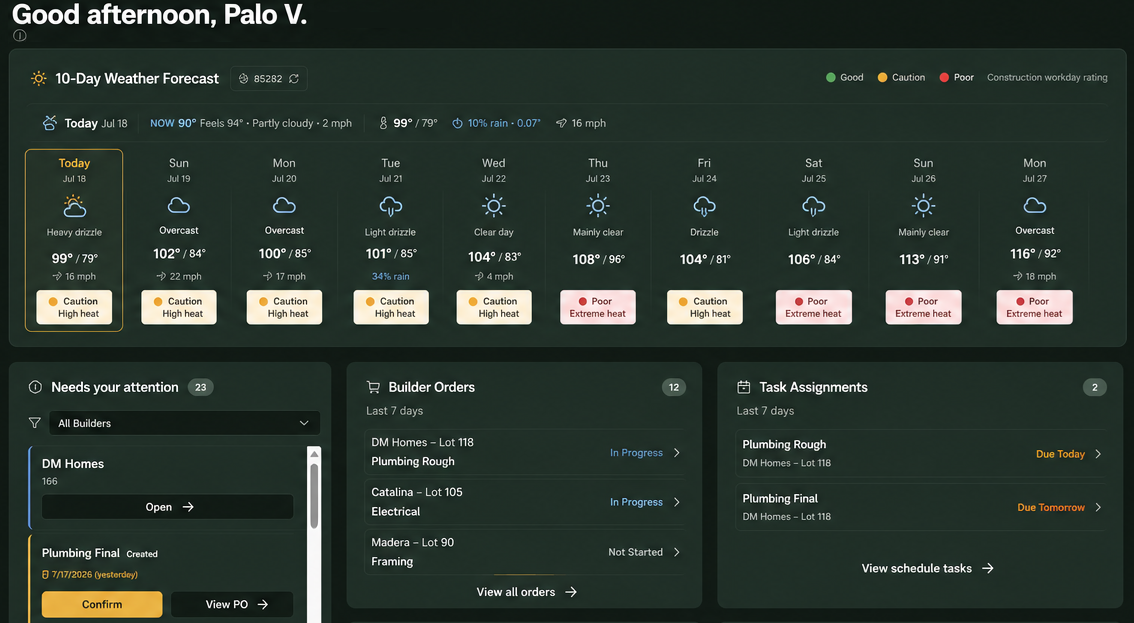Expand the Catalina Lot 105 order chevron
Viewport: 1134px width, 623px height.
677,502
